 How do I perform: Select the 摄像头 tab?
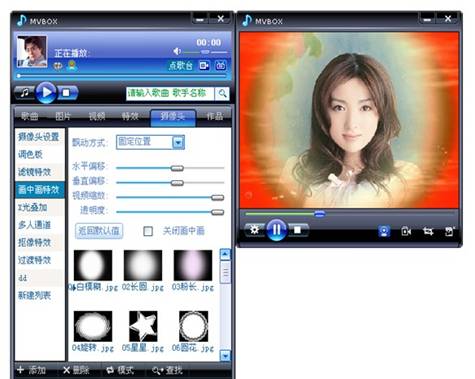[x=173, y=117]
